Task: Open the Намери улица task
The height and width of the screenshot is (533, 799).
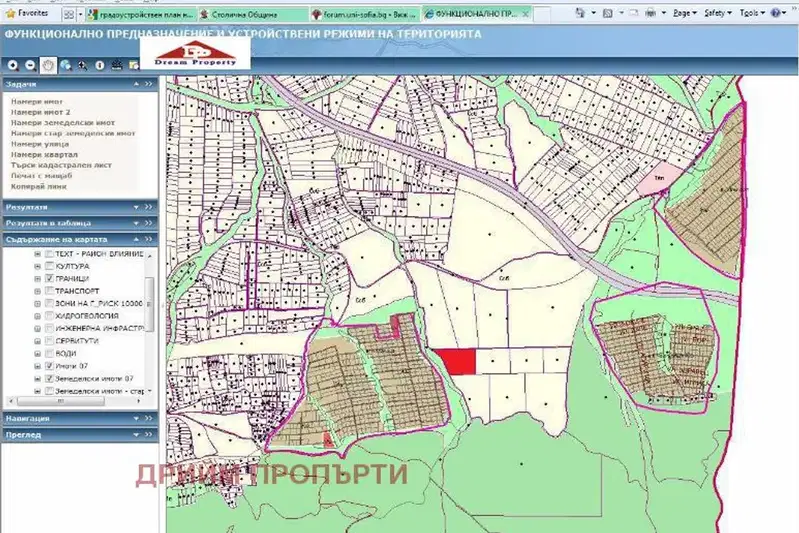Action: pos(40,144)
